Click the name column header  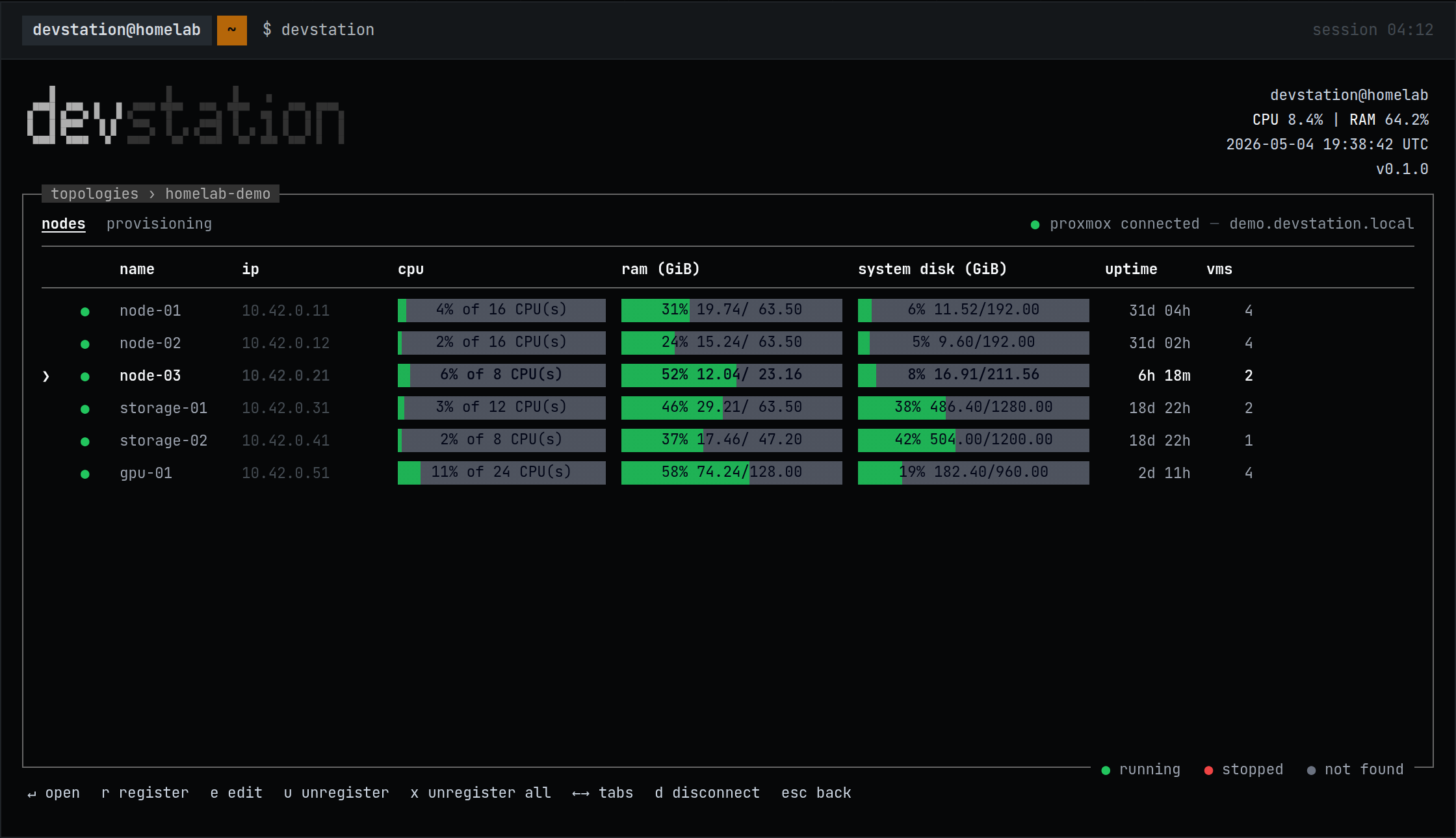click(x=137, y=269)
